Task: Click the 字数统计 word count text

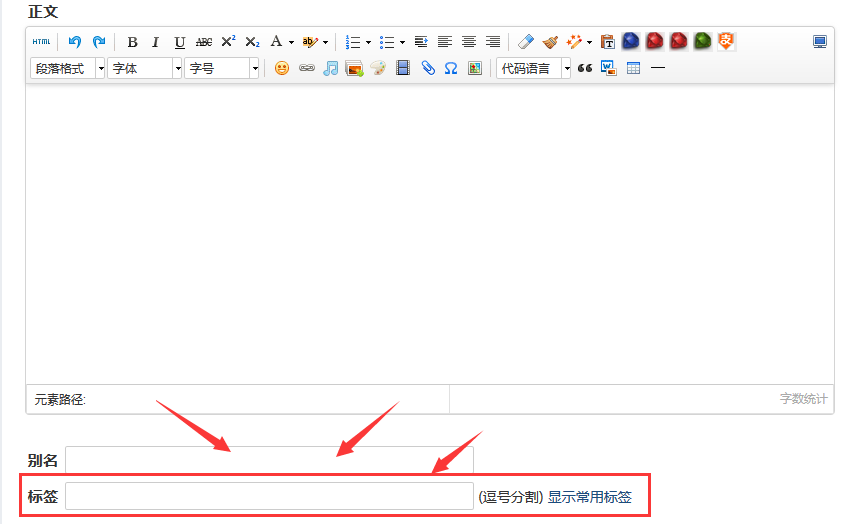Action: [803, 399]
